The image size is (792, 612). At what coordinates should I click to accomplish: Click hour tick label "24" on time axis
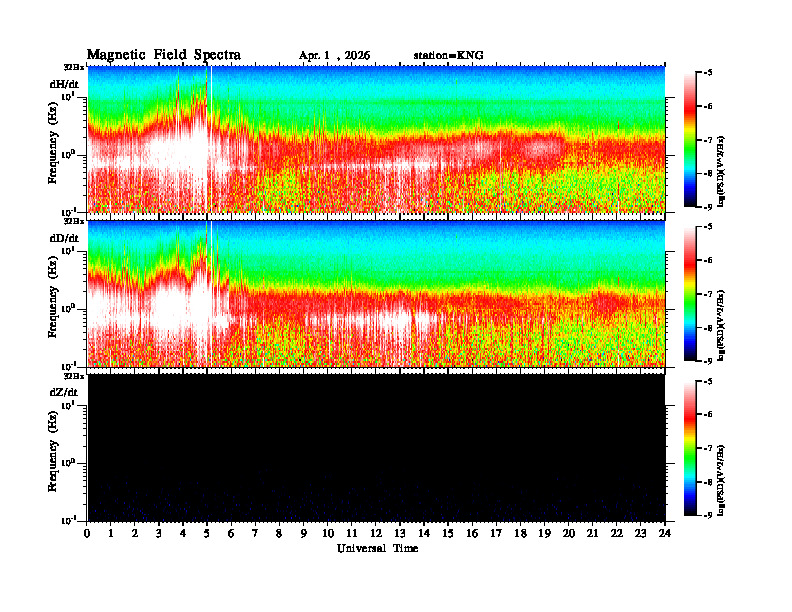point(665,533)
